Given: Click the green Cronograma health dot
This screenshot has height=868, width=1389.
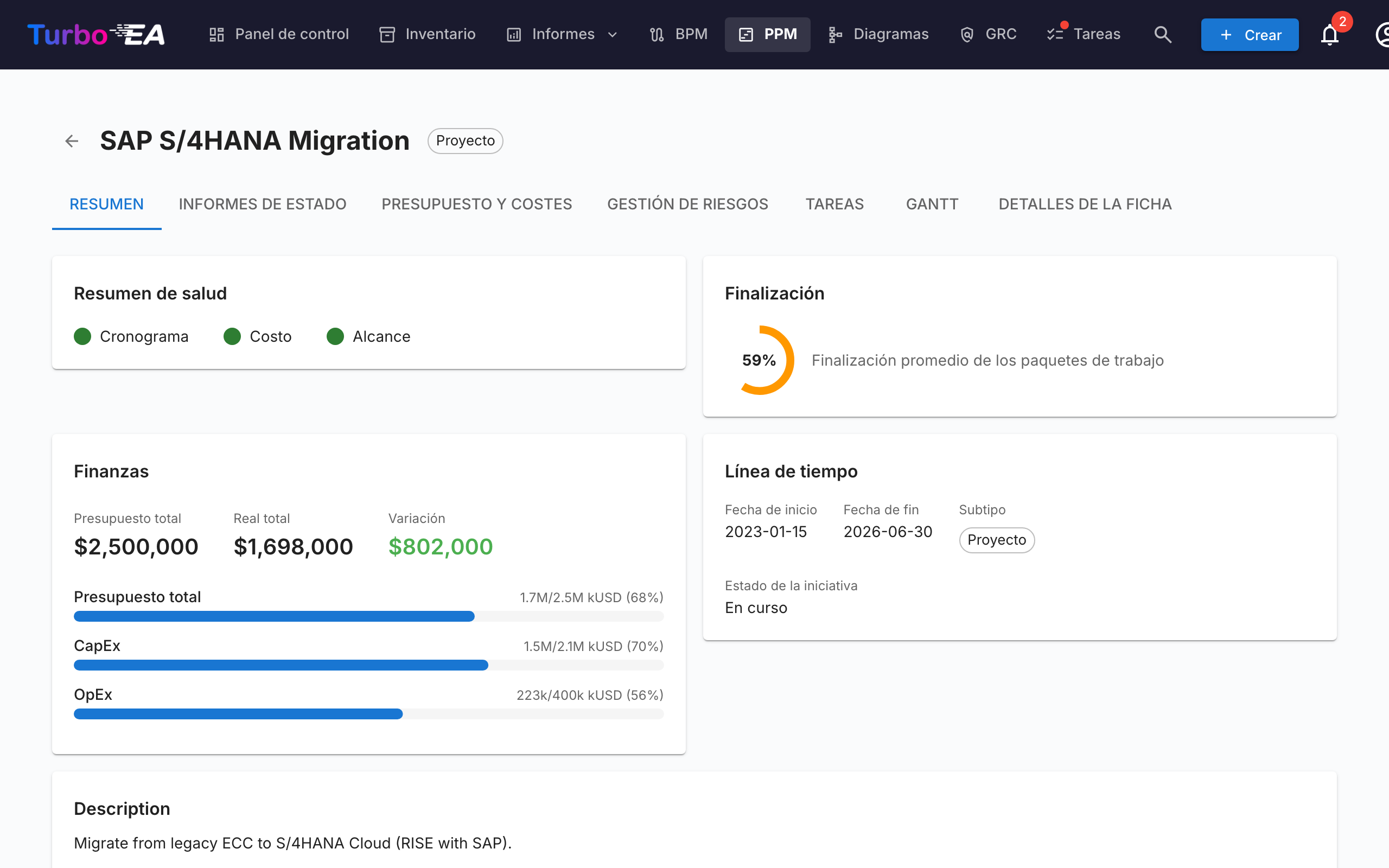Looking at the screenshot, I should coord(82,336).
